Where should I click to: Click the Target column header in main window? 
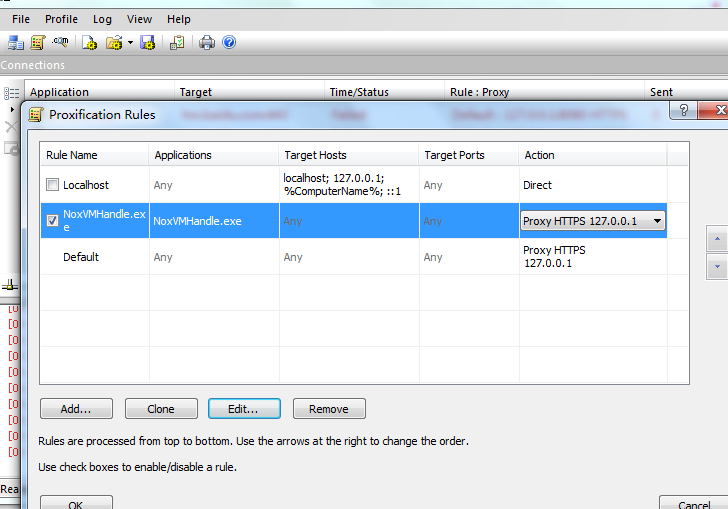249,92
